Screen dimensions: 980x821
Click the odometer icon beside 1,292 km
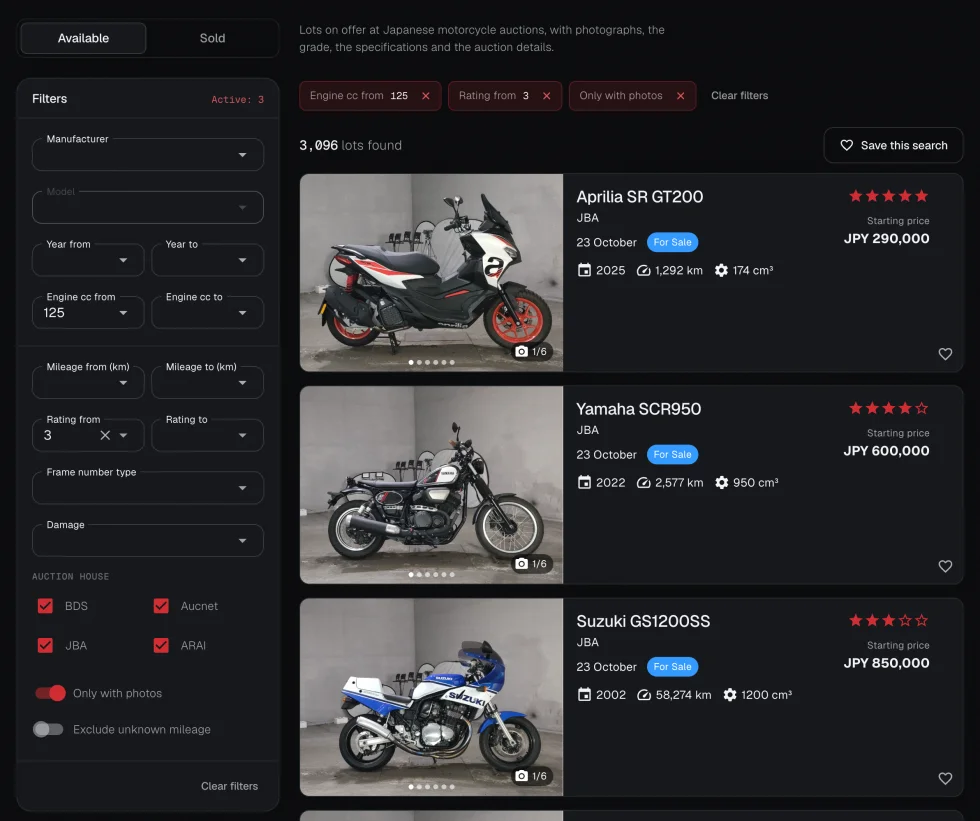(643, 271)
